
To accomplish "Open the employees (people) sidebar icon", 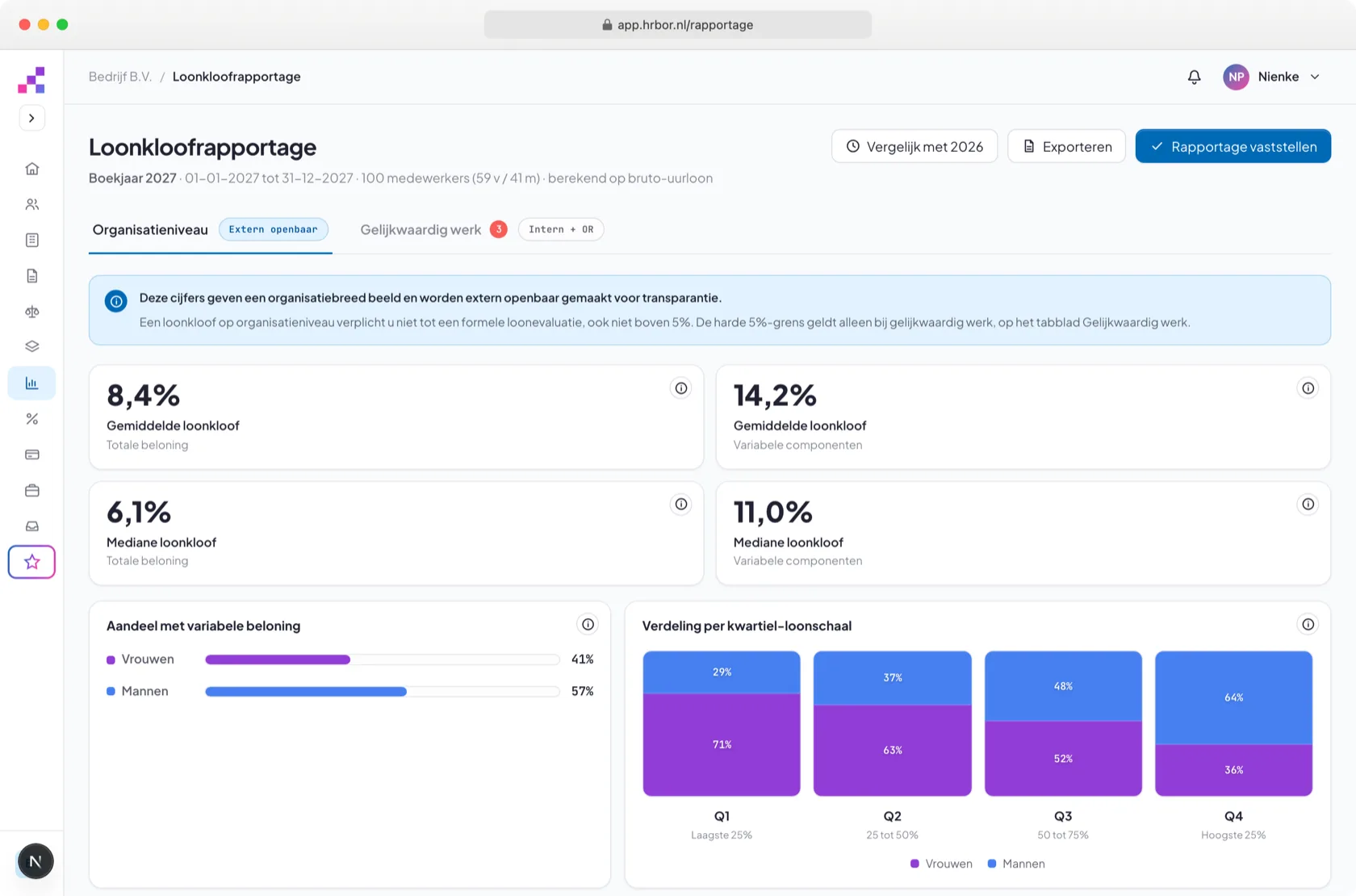I will point(31,204).
